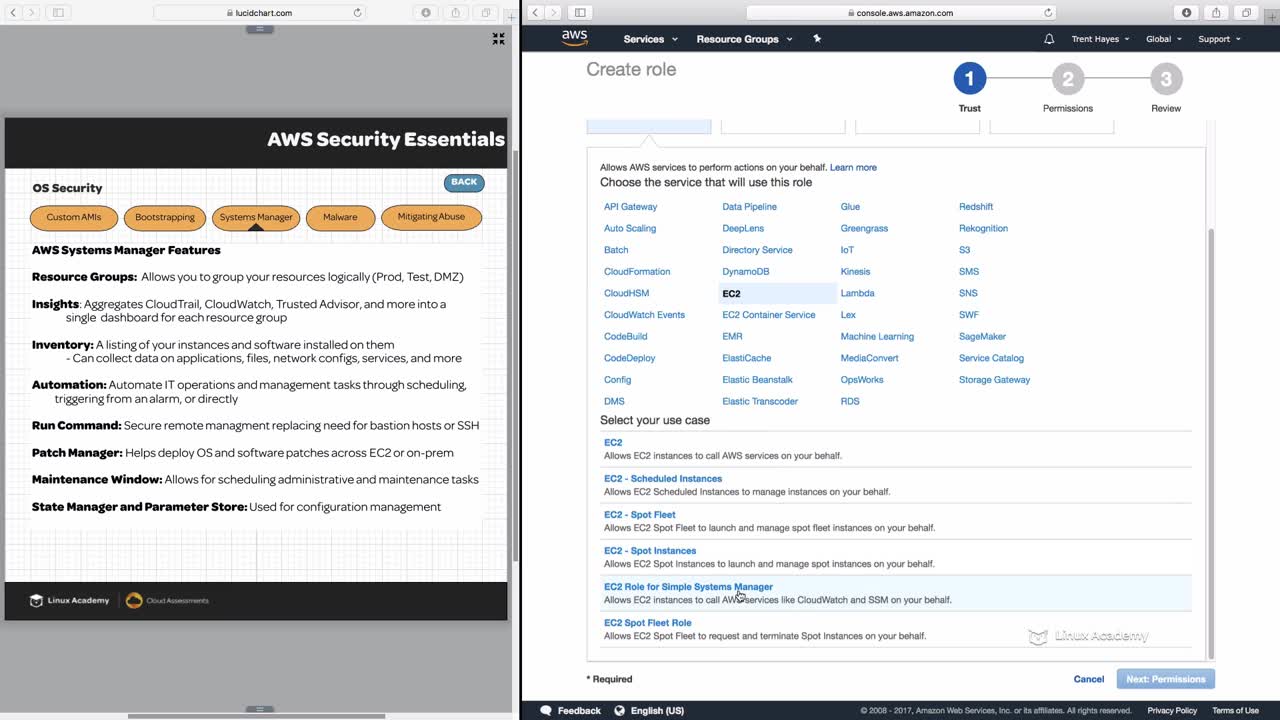Select the Elastic Beanstalk service
The height and width of the screenshot is (720, 1280).
pyautogui.click(x=757, y=380)
